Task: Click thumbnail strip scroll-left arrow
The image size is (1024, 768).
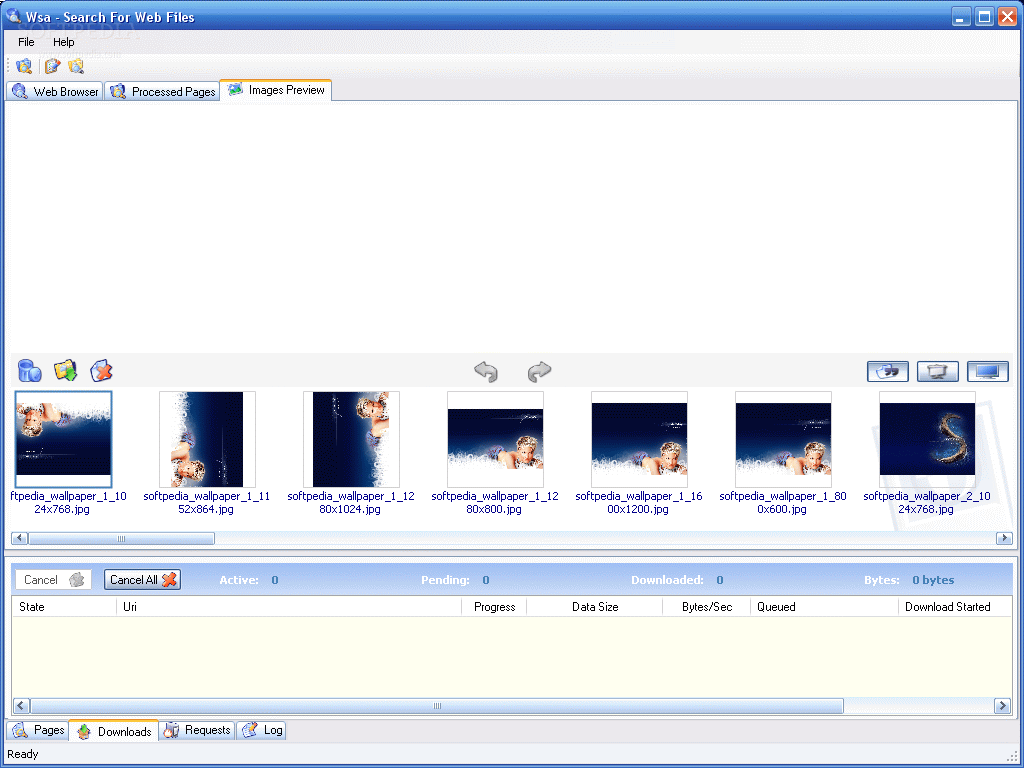Action: pyautogui.click(x=20, y=538)
